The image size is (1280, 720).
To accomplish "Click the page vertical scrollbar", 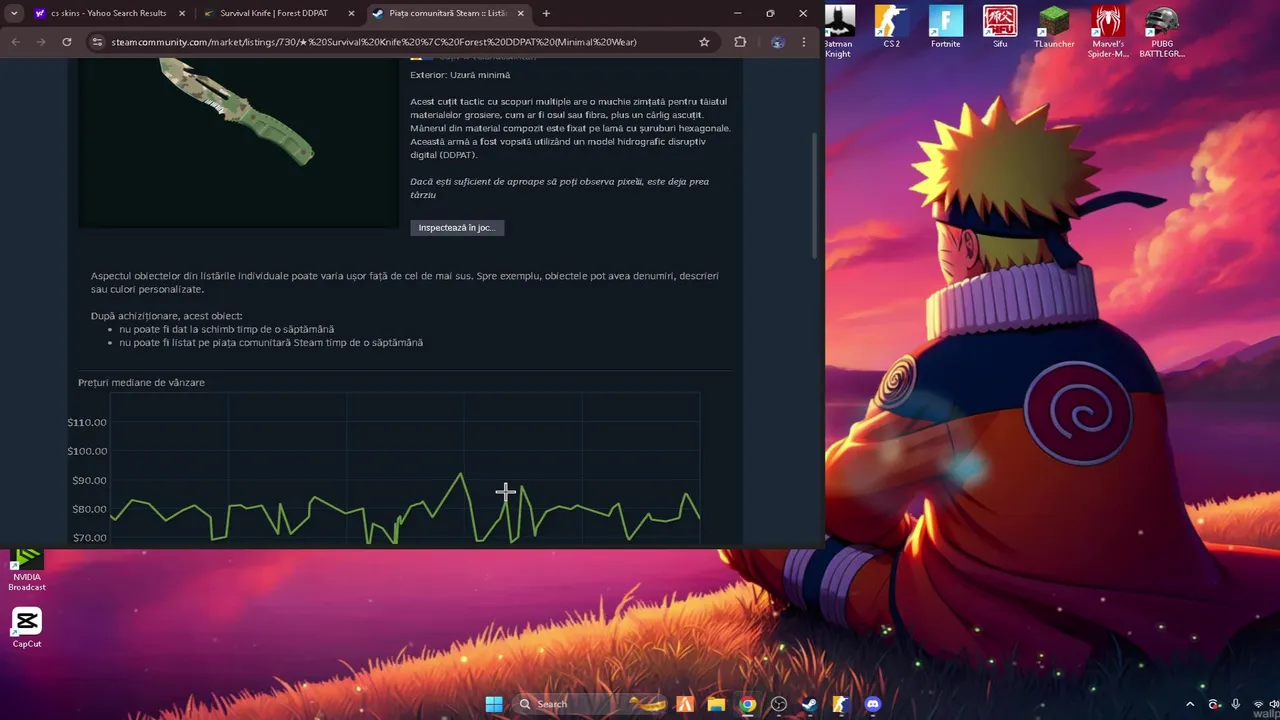I will (816, 195).
